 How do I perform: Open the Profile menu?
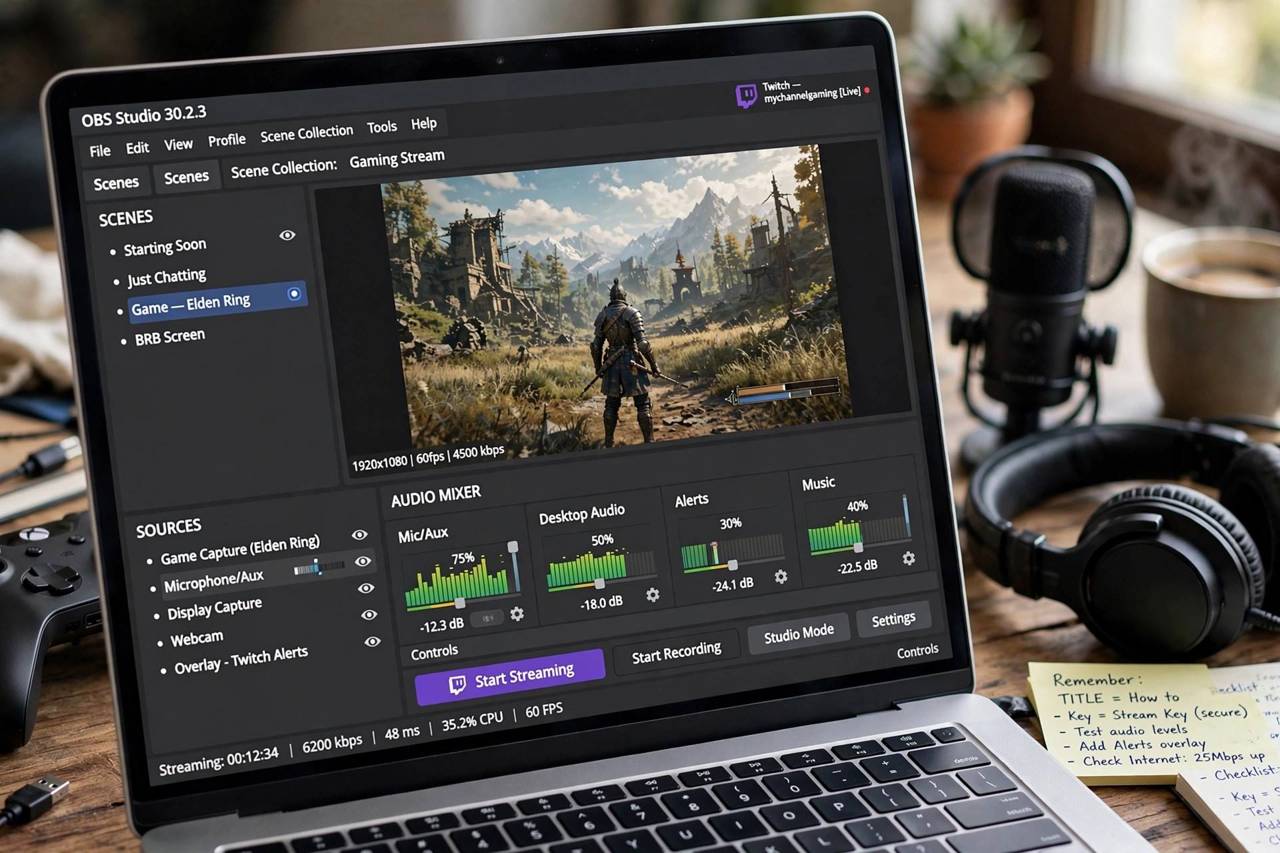point(227,140)
